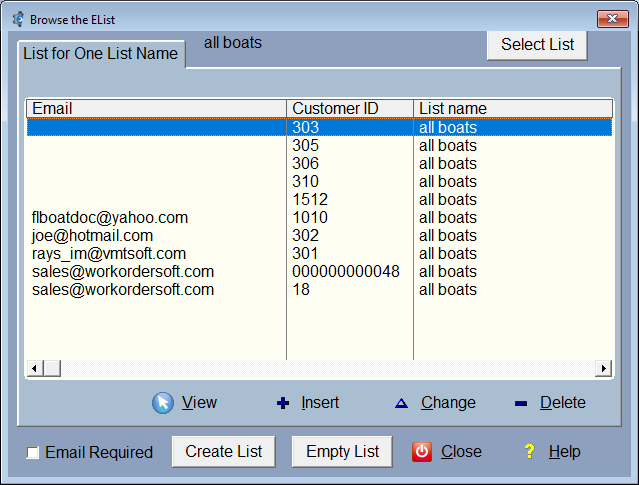Click the horizontal scrollbar left arrow

pyautogui.click(x=35, y=368)
